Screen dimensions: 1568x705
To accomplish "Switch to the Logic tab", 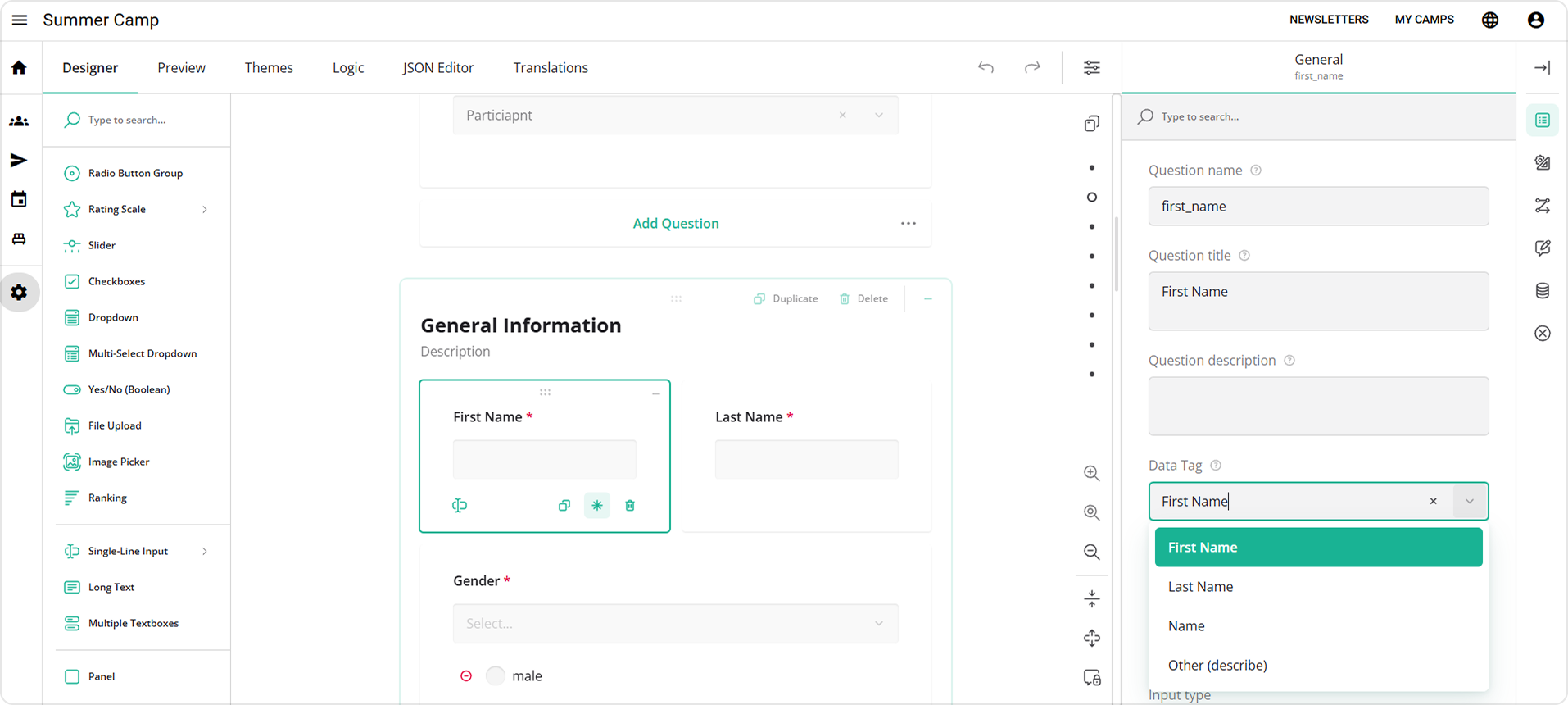I will coord(348,68).
